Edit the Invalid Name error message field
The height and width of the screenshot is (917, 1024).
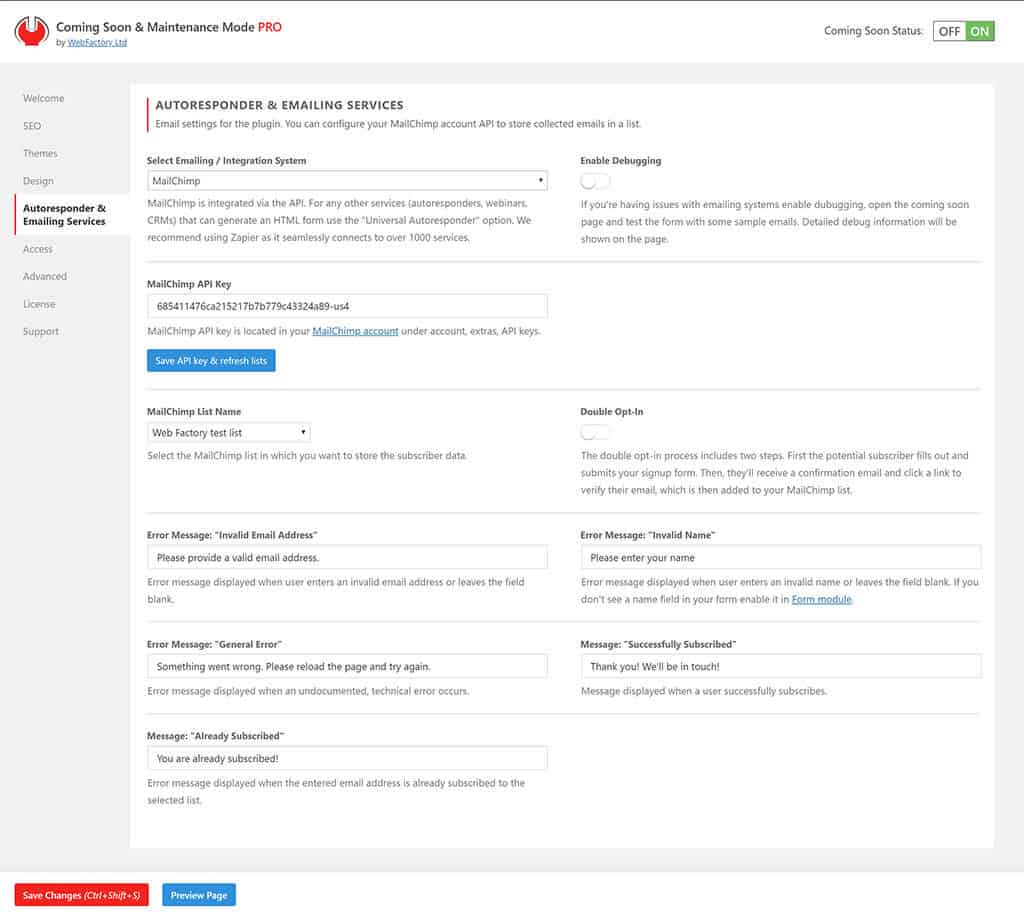781,558
